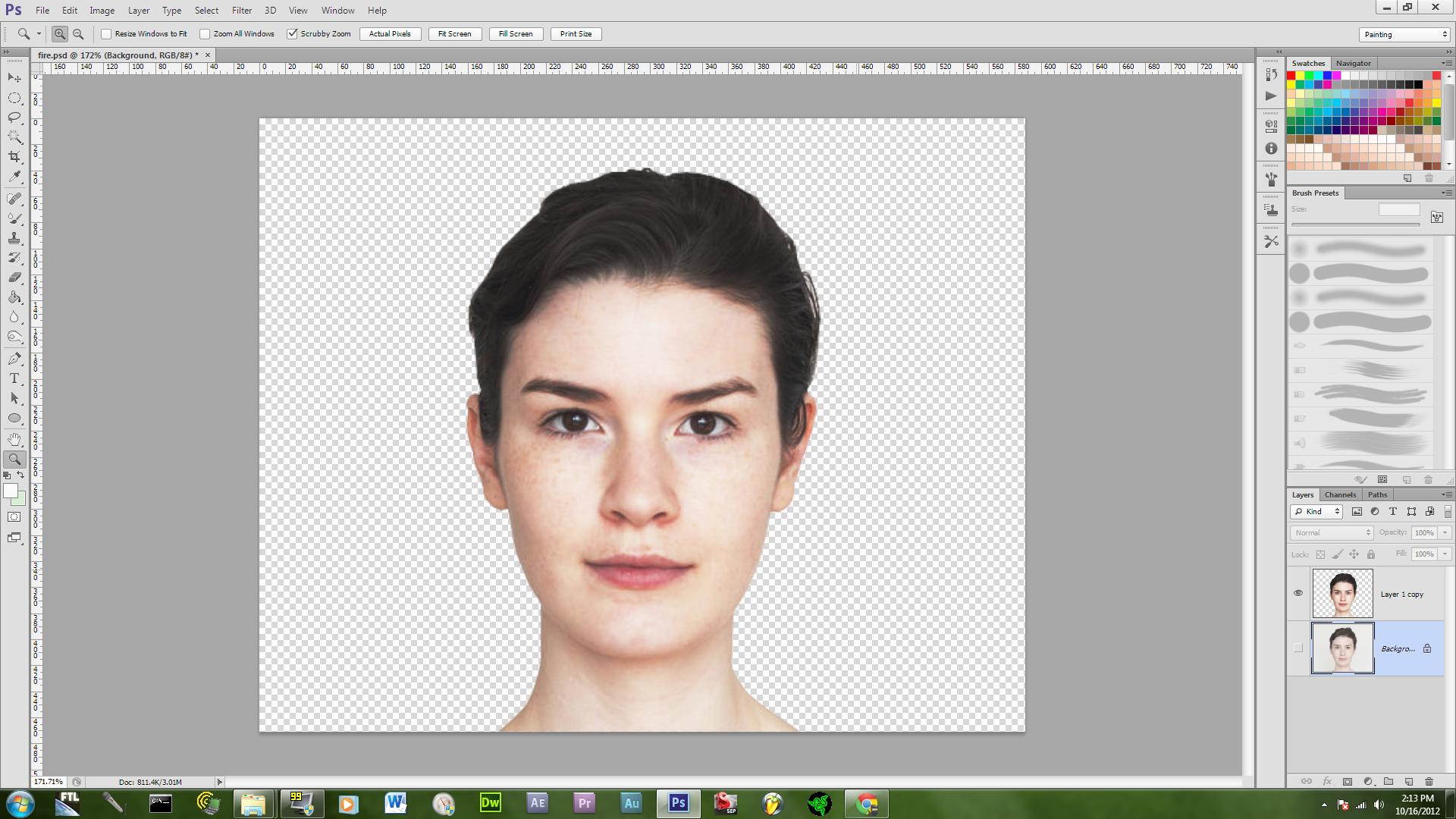Toggle filter for type layers
This screenshot has height=819, width=1456.
[x=1393, y=512]
